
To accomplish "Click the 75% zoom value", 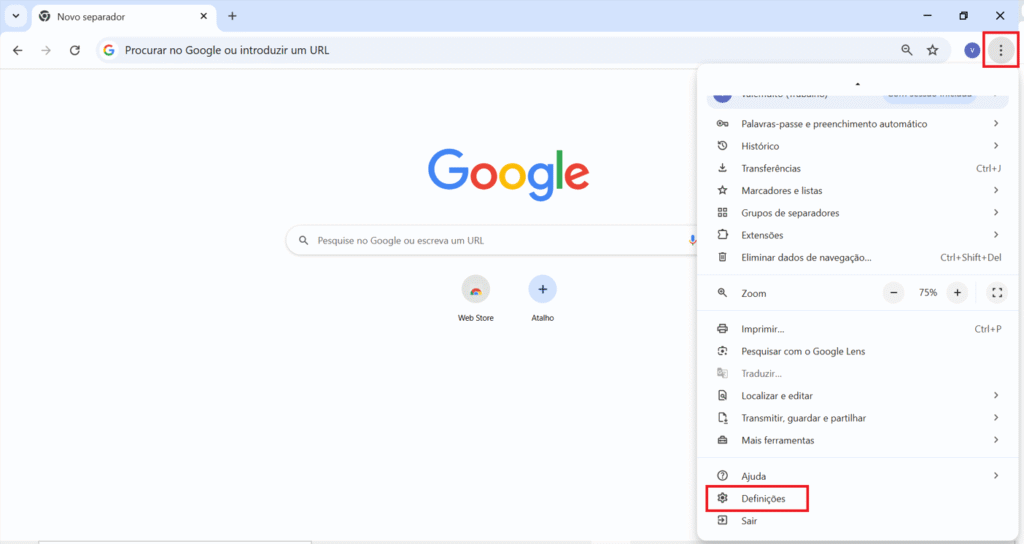I will pos(927,293).
